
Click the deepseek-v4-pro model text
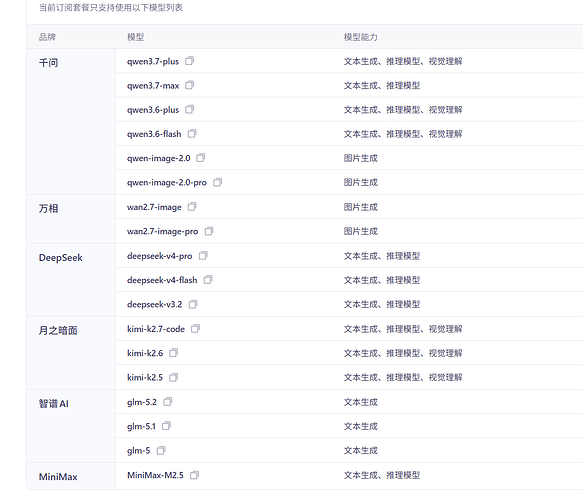160,256
